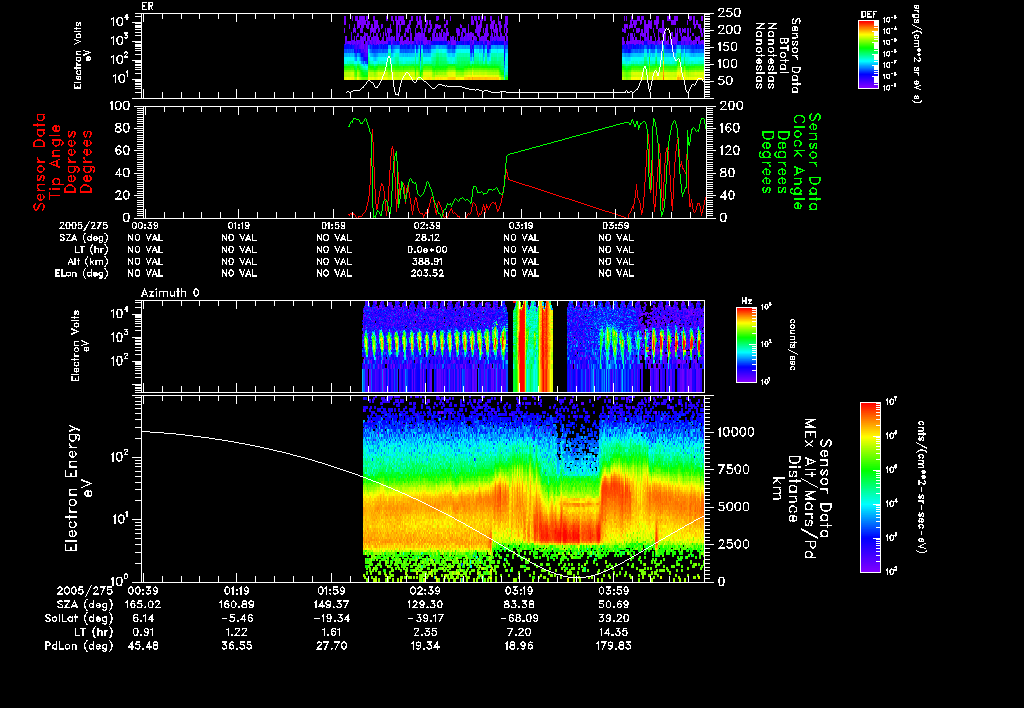The height and width of the screenshot is (708, 1024).
Task: Click the 120 clock angle tick label
Action: pyautogui.click(x=729, y=150)
